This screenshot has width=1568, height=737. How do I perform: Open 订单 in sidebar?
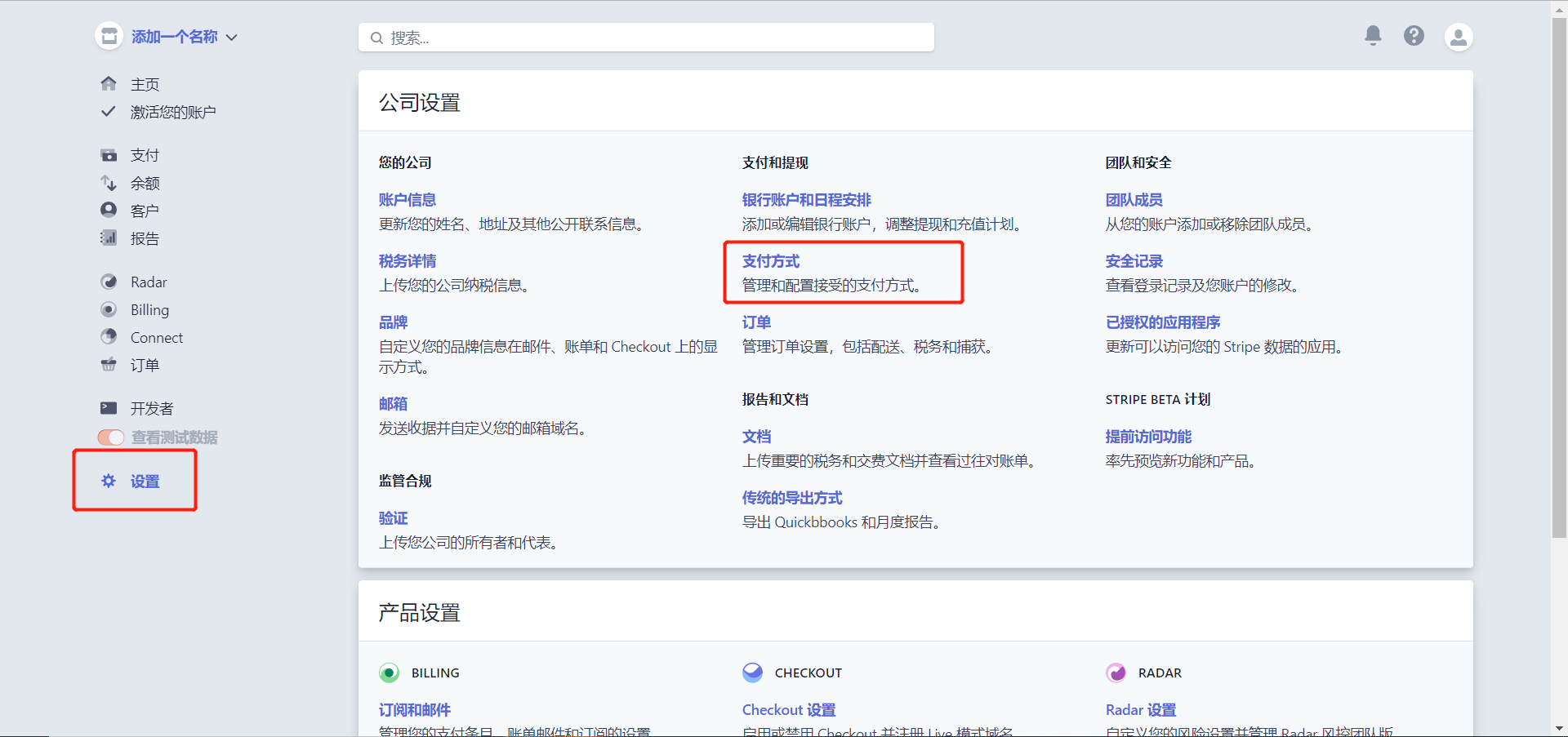(145, 365)
